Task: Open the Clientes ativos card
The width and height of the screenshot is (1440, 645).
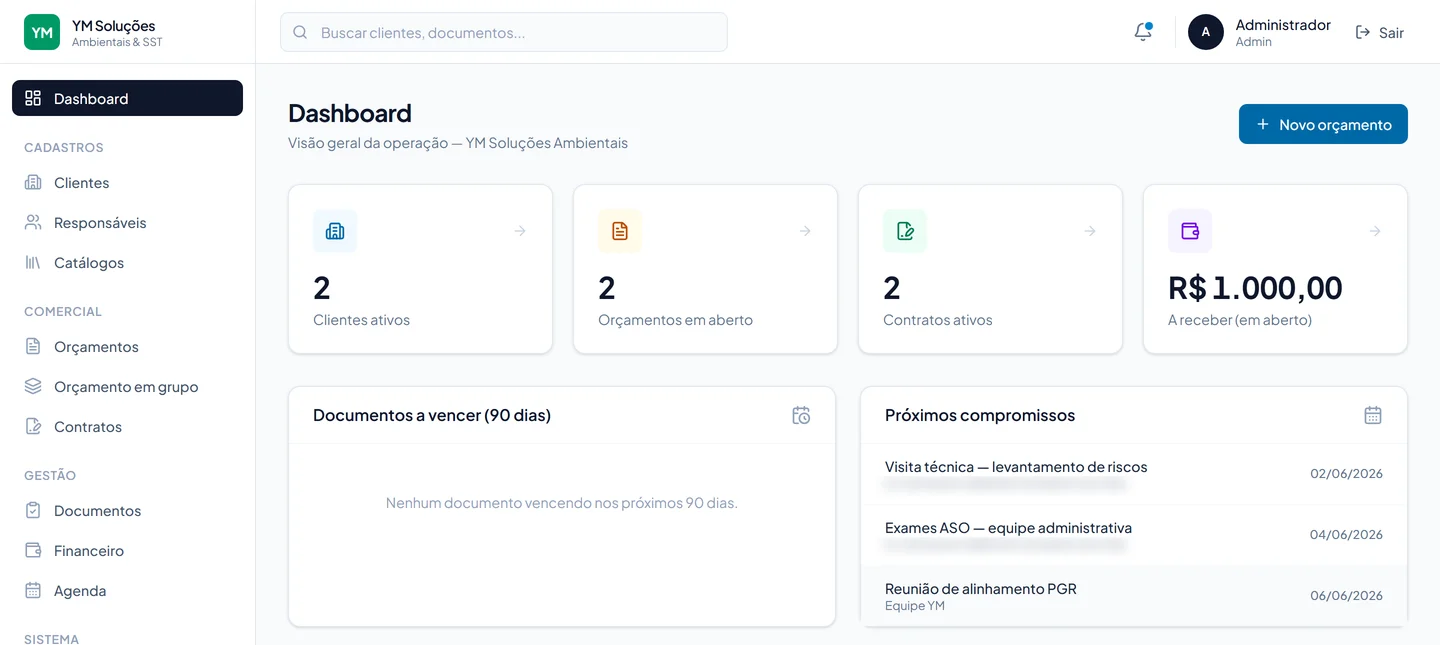Action: coord(420,269)
